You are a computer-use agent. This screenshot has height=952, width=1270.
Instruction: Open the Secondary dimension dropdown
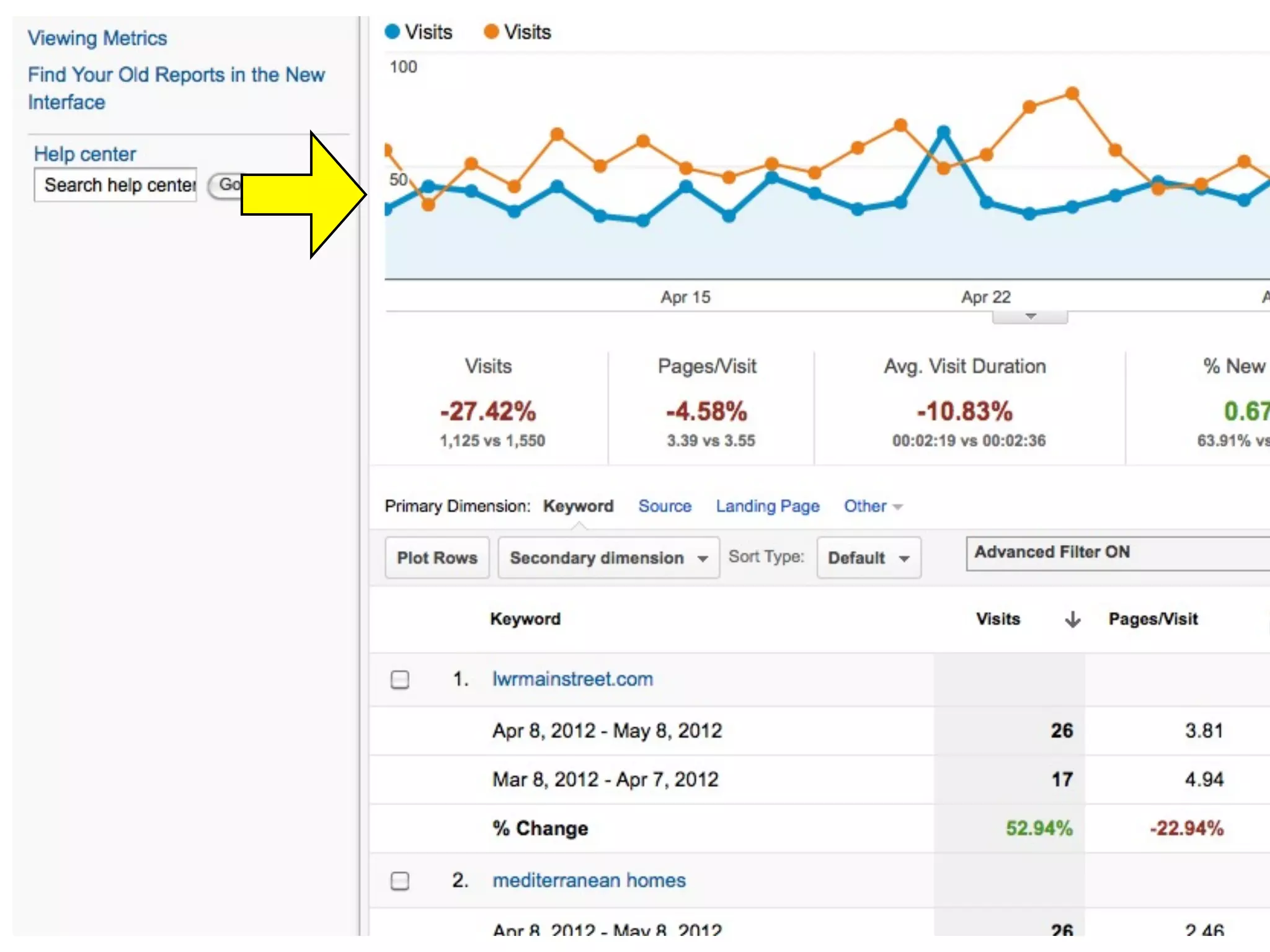[x=608, y=558]
